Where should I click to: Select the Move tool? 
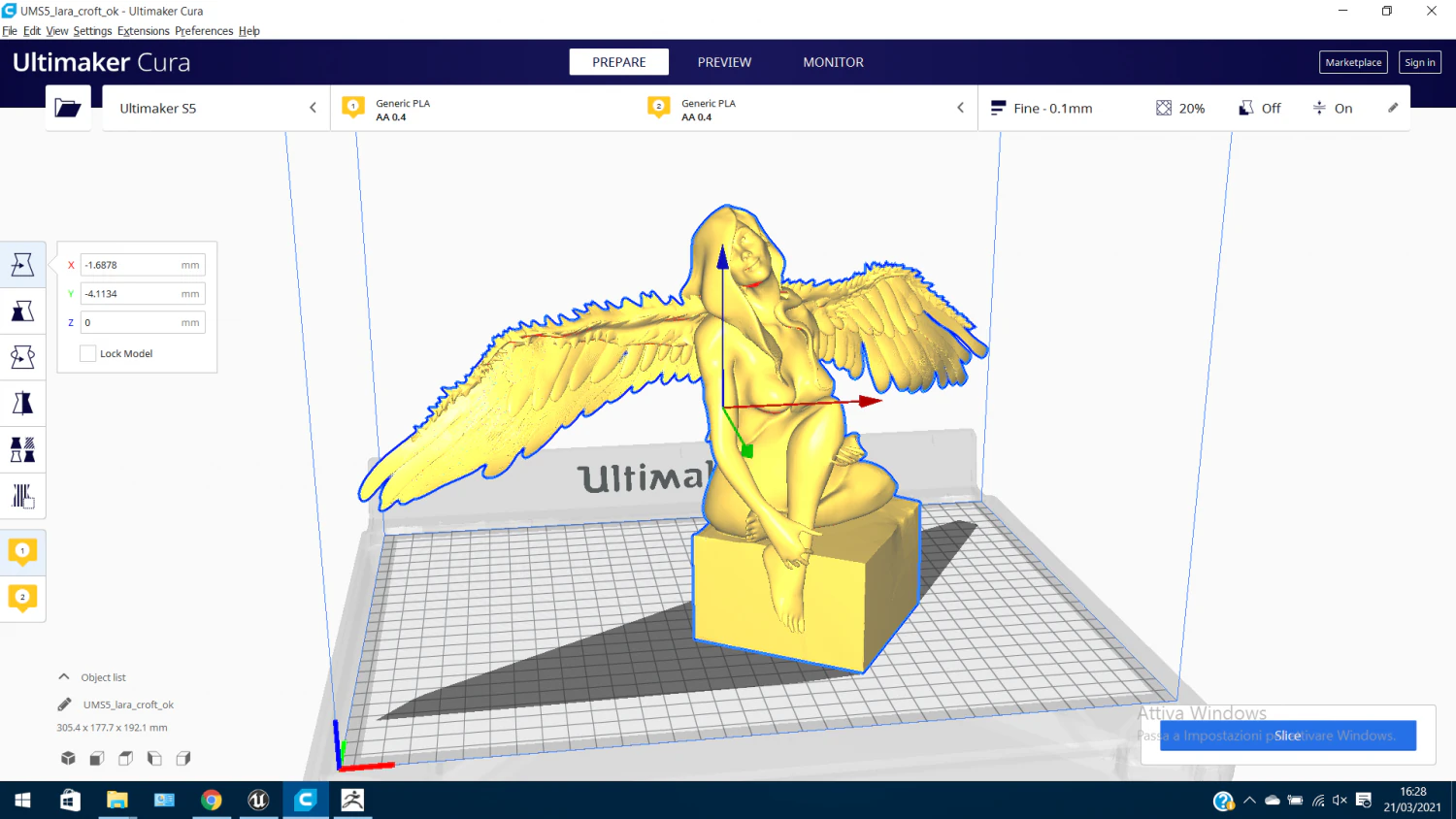(x=22, y=264)
